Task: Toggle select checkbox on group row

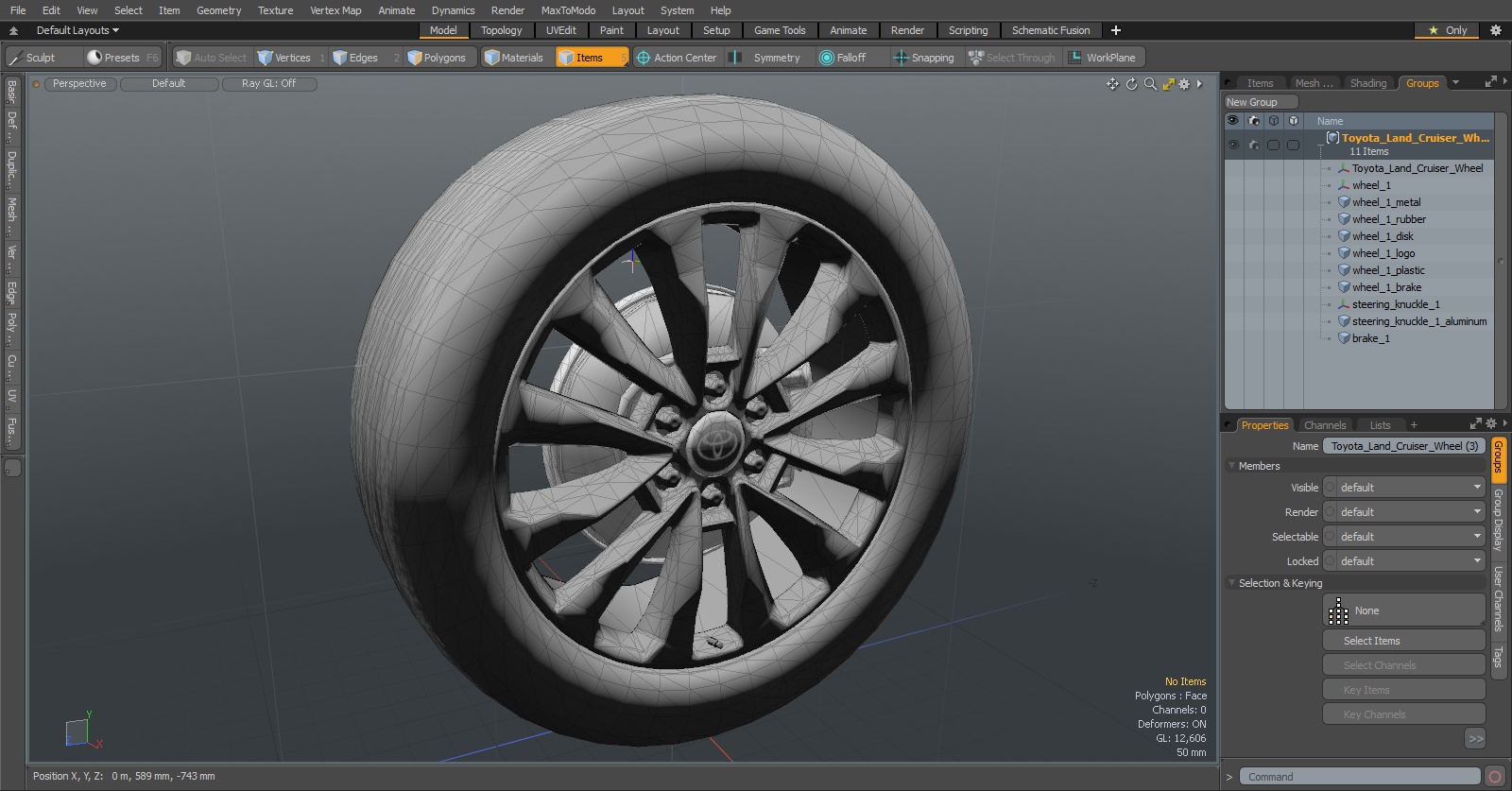Action: tap(1274, 145)
